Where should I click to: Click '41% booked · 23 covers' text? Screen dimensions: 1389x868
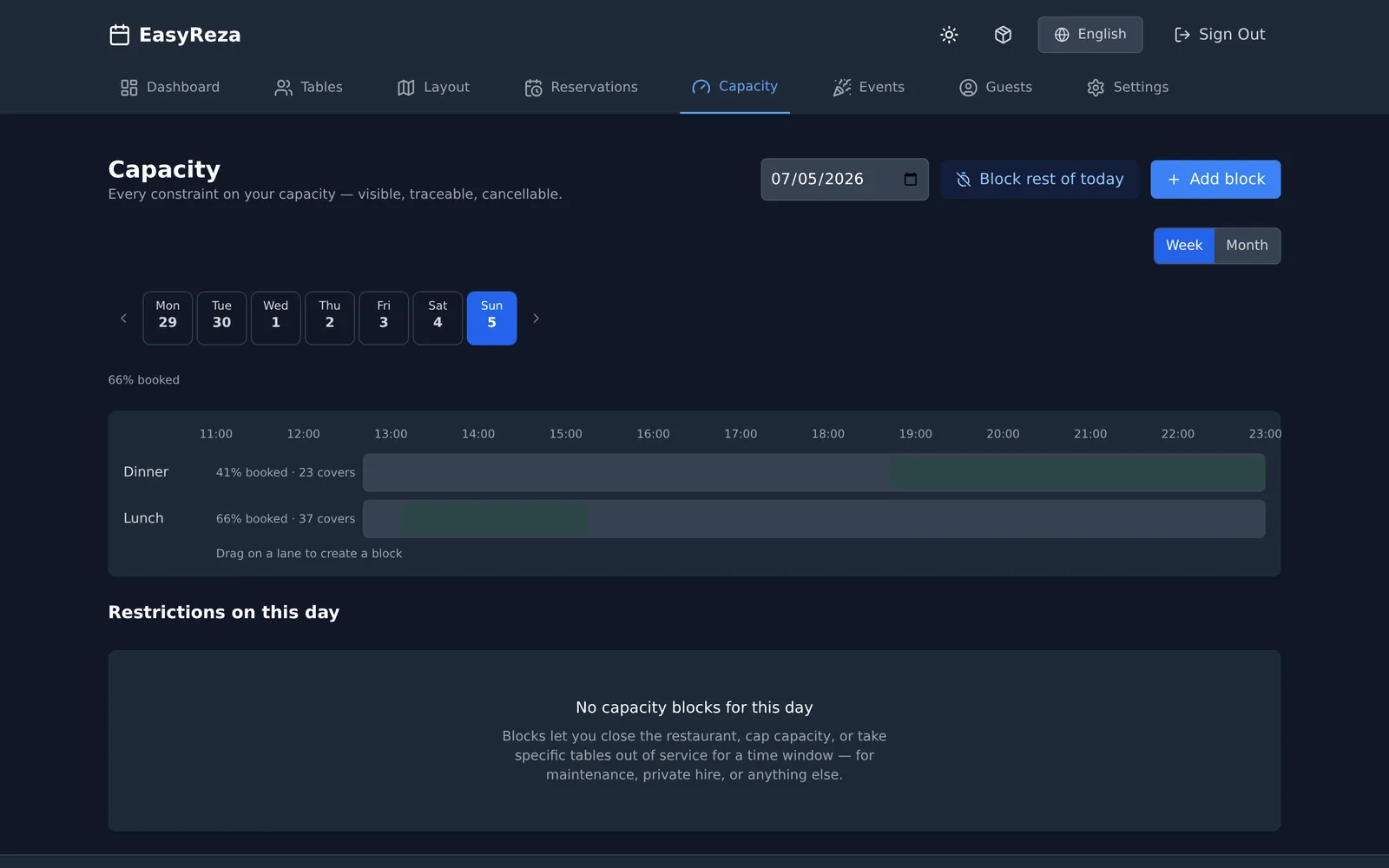[x=286, y=473]
